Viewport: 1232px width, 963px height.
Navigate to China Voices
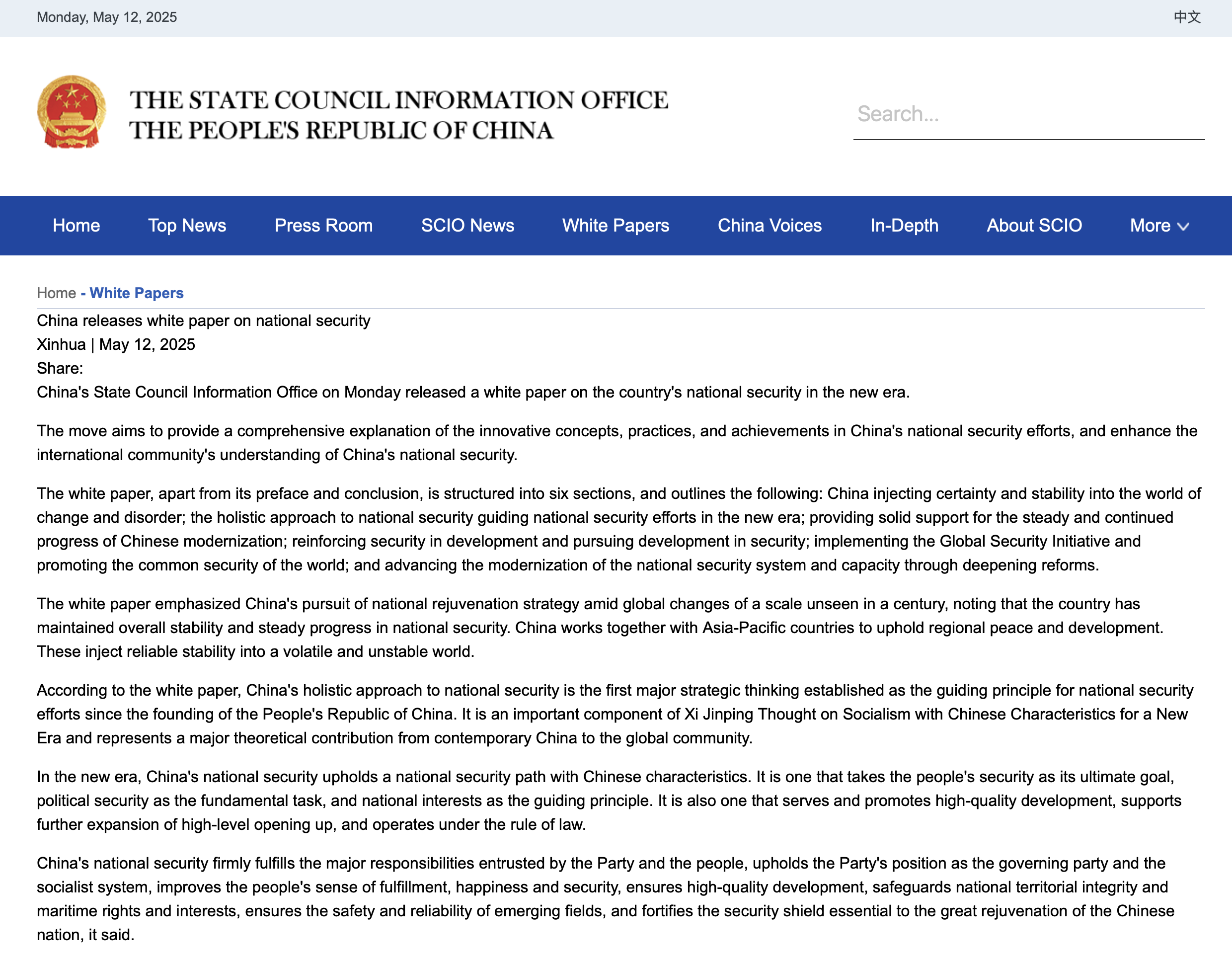769,226
